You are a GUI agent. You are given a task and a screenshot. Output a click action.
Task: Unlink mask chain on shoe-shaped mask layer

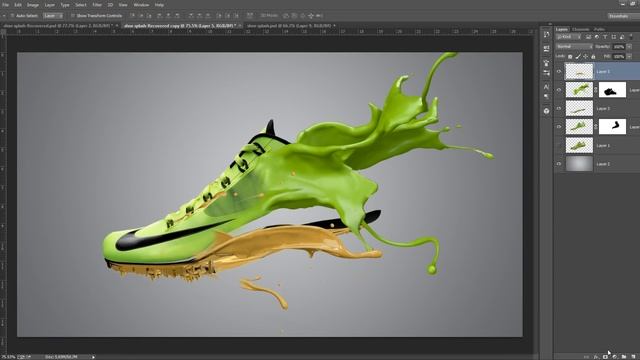pos(596,90)
